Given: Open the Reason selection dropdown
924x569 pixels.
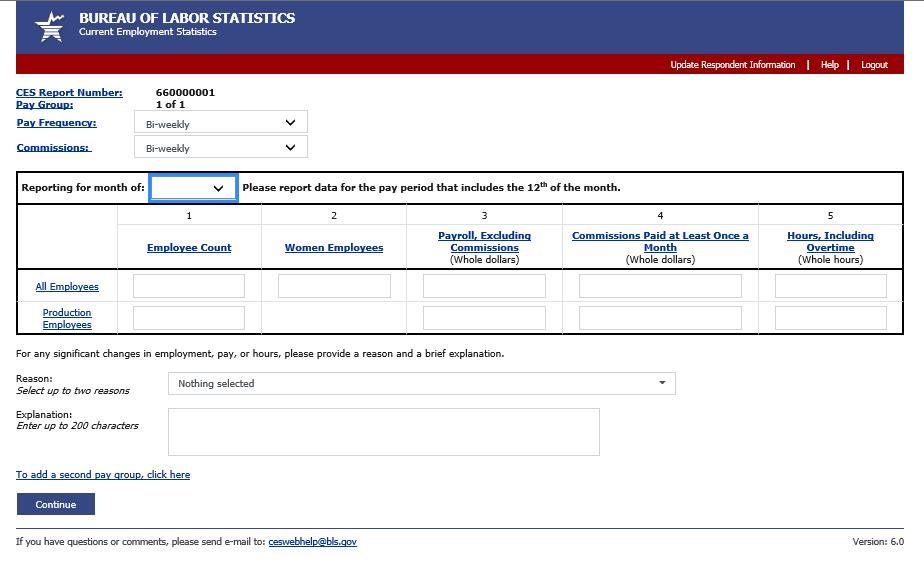Looking at the screenshot, I should tap(421, 384).
